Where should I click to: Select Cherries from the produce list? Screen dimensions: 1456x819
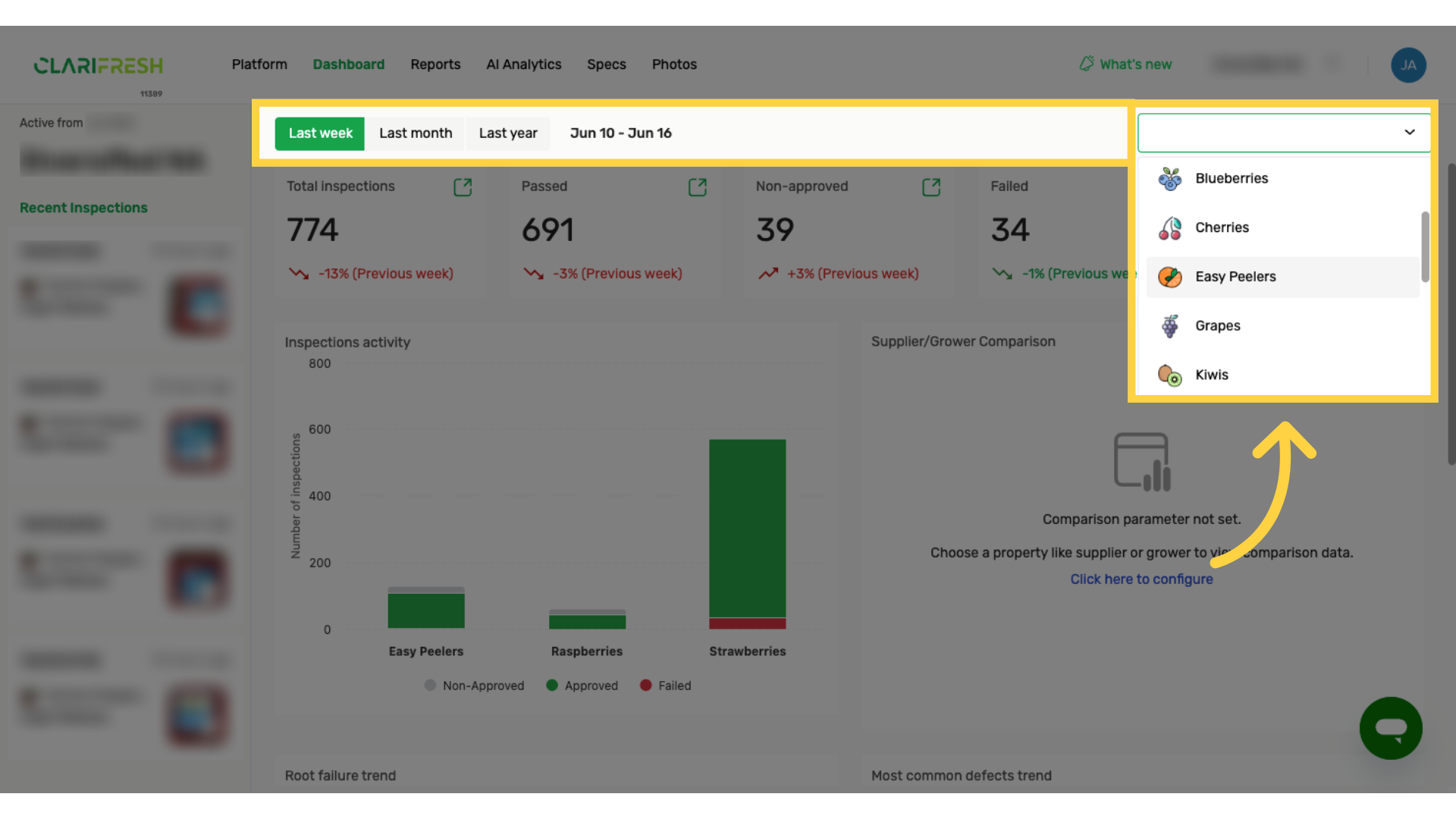[1282, 227]
